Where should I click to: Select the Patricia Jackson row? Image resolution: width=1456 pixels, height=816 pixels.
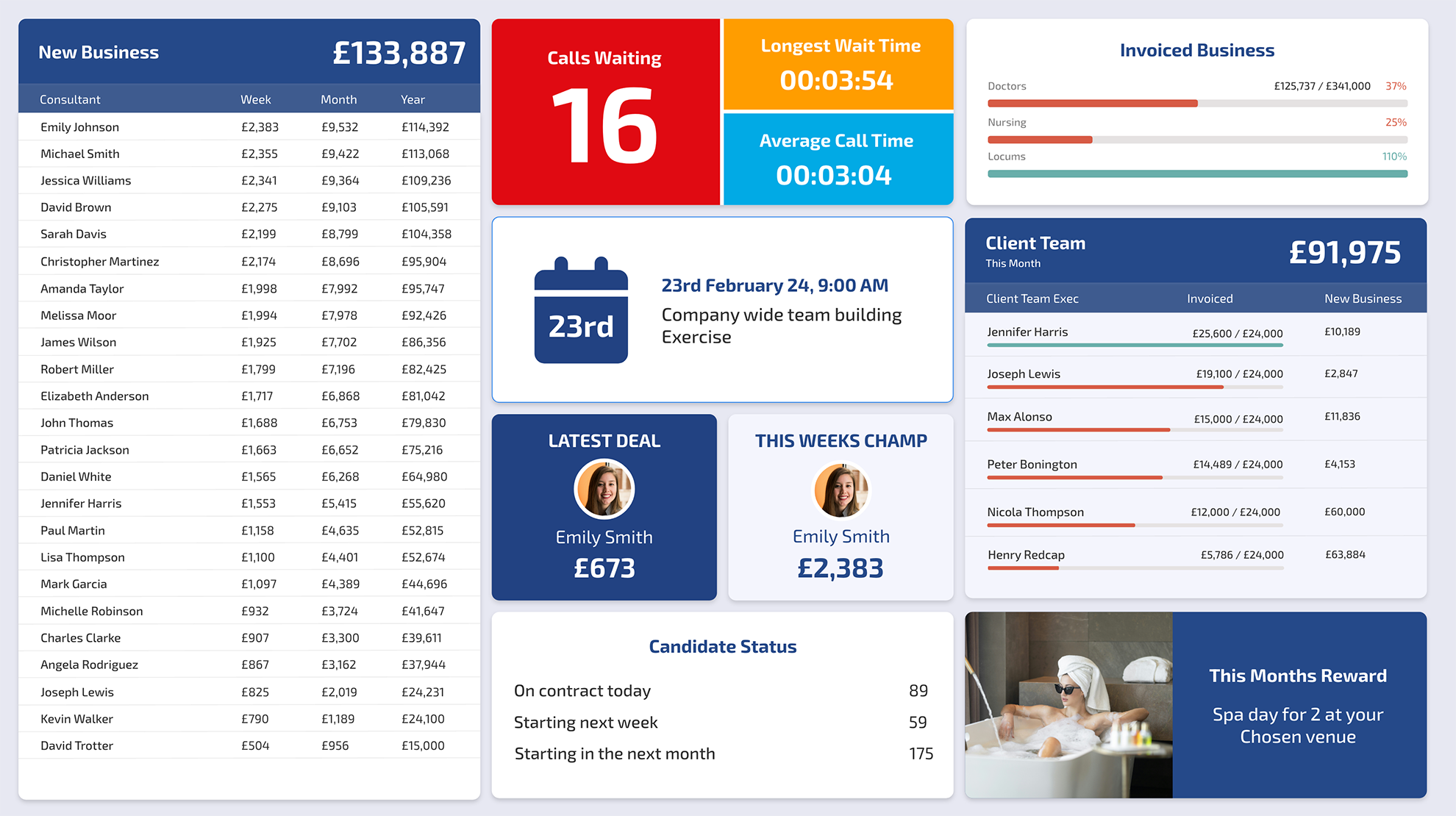pyautogui.click(x=249, y=449)
